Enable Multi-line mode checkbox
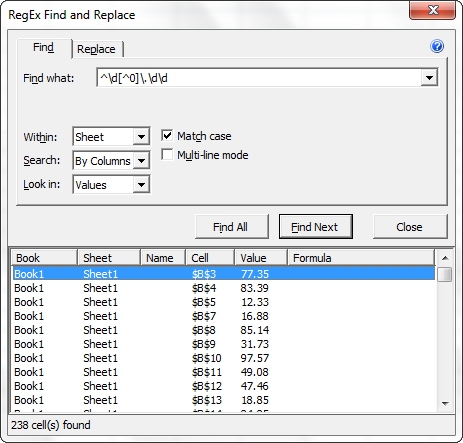463x443 pixels. point(167,155)
